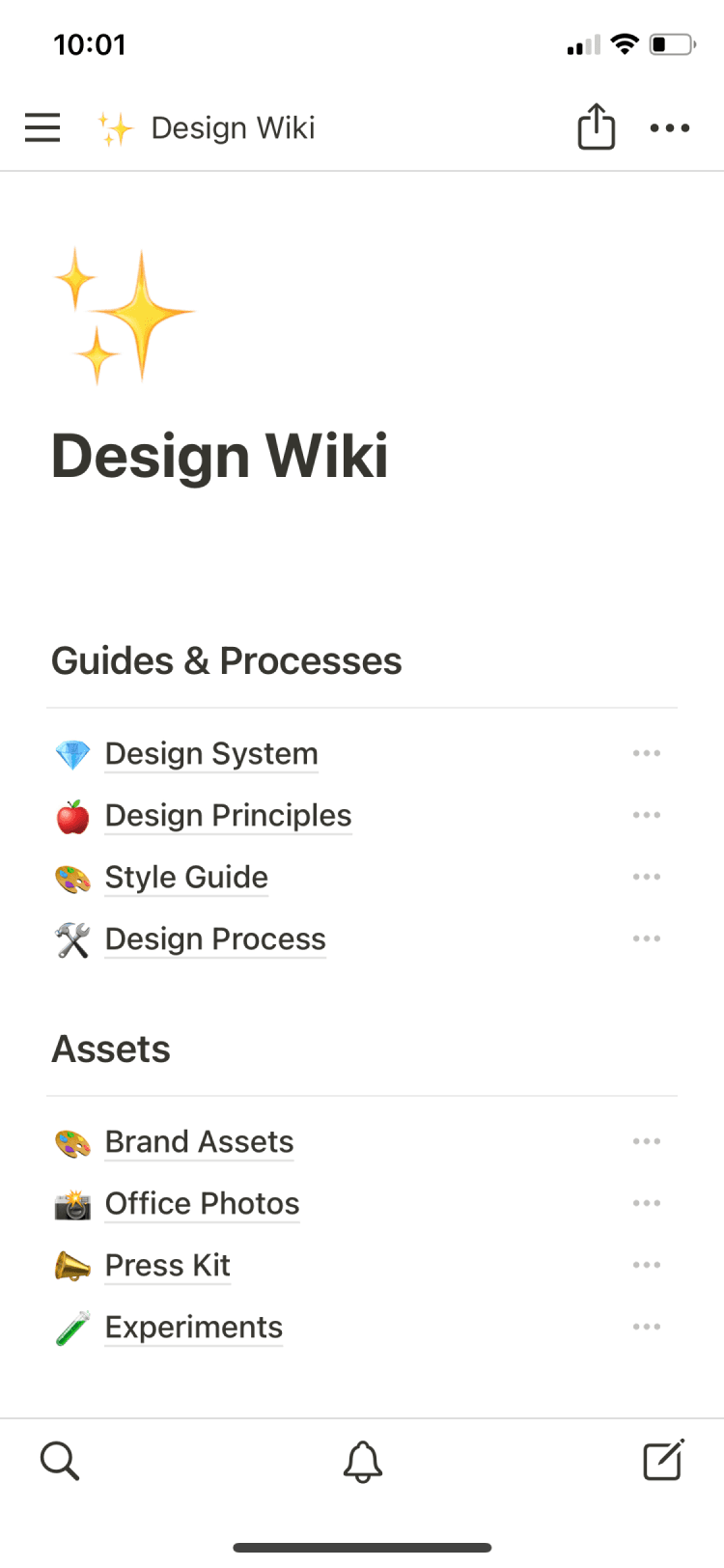The height and width of the screenshot is (1568, 724).
Task: Open options menu for Style Guide
Action: click(647, 877)
